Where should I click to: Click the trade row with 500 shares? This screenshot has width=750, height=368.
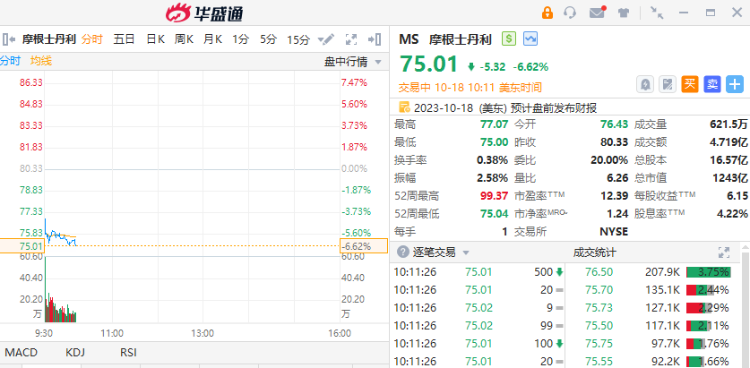[478, 272]
